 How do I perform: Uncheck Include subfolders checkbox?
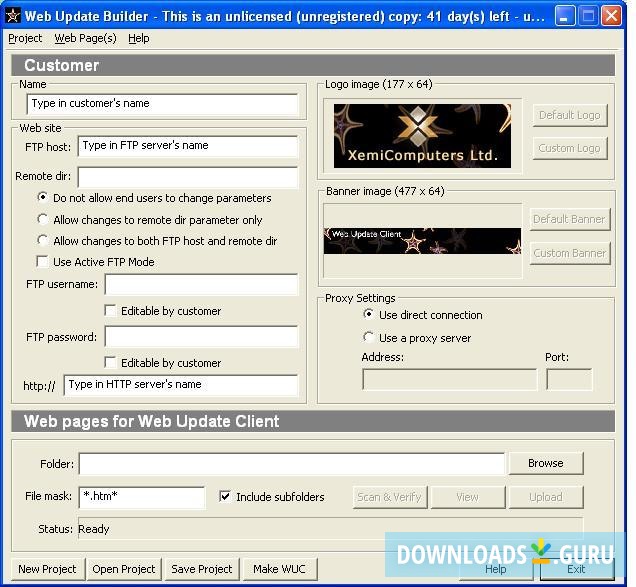pos(225,497)
